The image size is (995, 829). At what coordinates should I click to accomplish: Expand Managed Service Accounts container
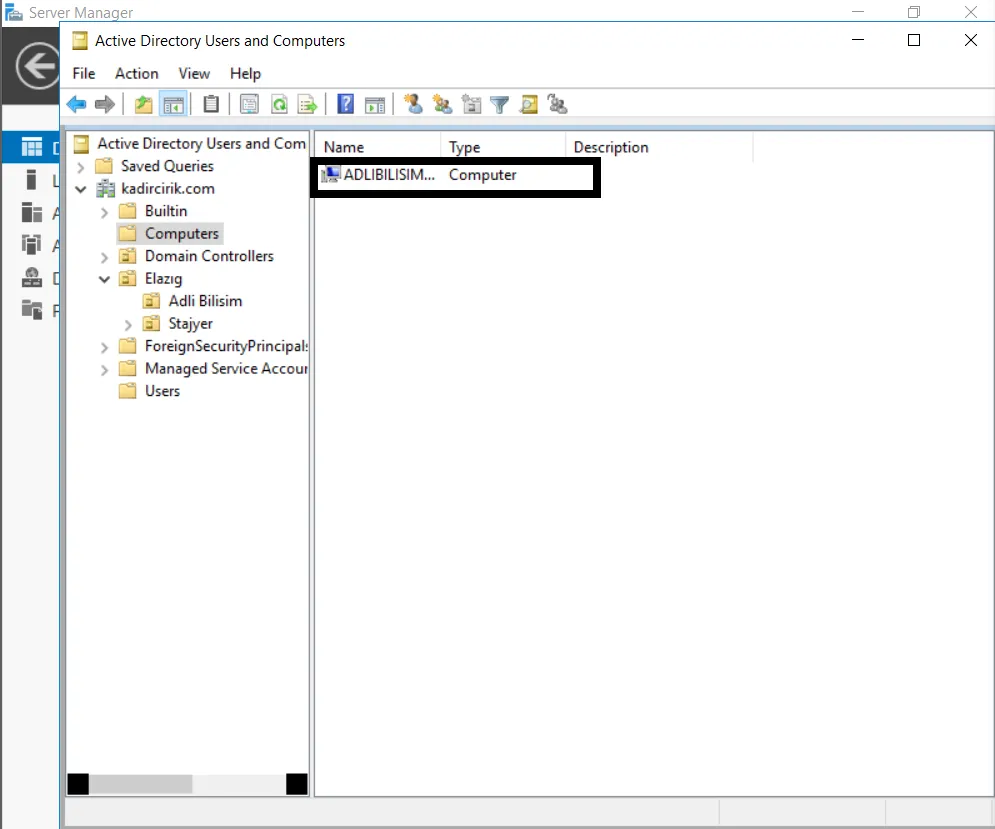pos(105,369)
